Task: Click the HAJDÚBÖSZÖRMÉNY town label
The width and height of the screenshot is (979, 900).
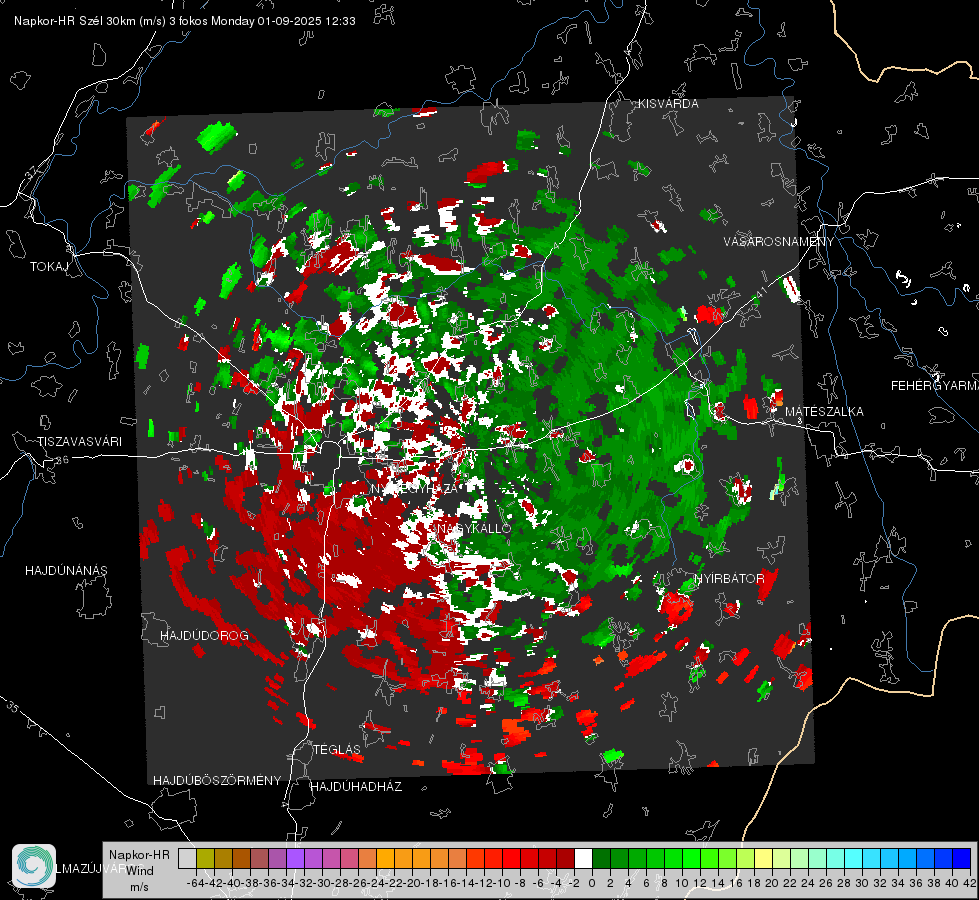Action: tap(217, 781)
